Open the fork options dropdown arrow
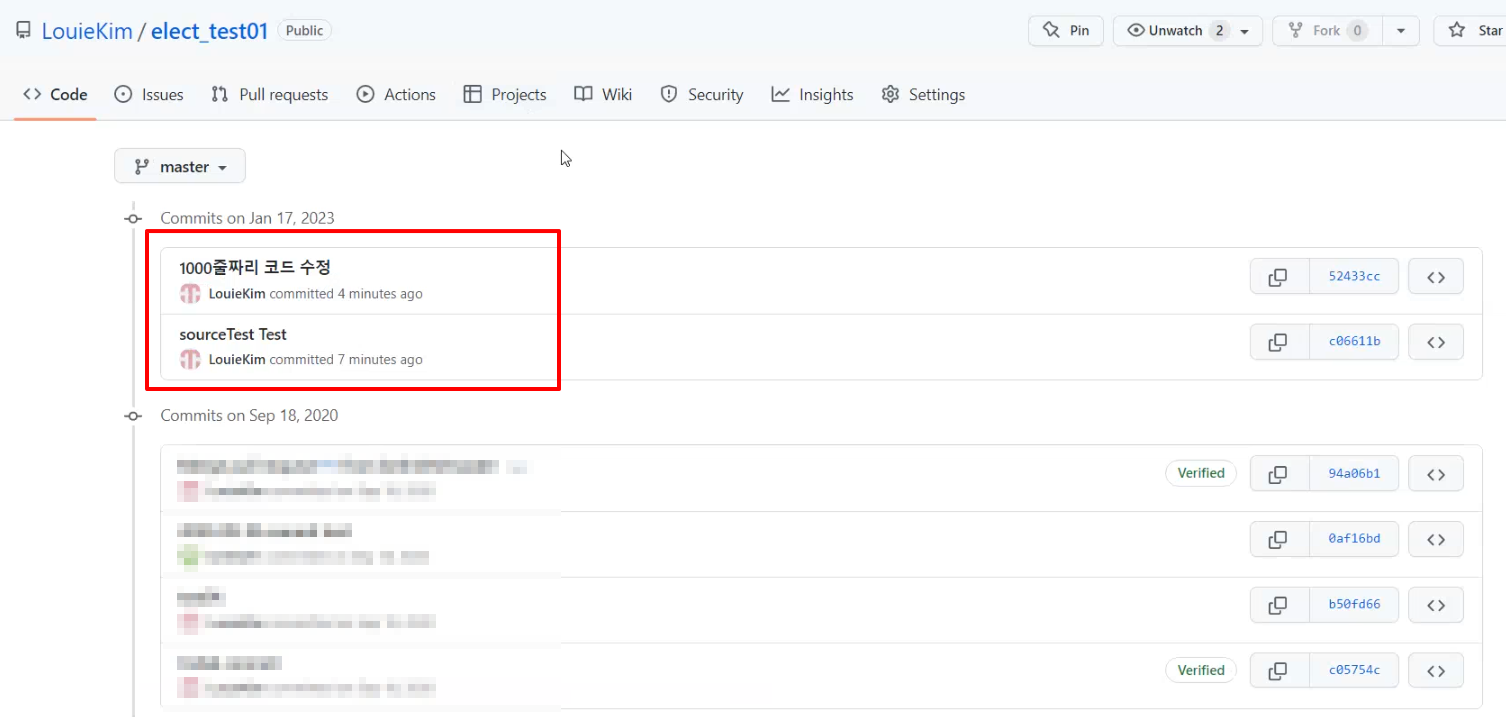Image resolution: width=1506 pixels, height=717 pixels. point(1400,31)
